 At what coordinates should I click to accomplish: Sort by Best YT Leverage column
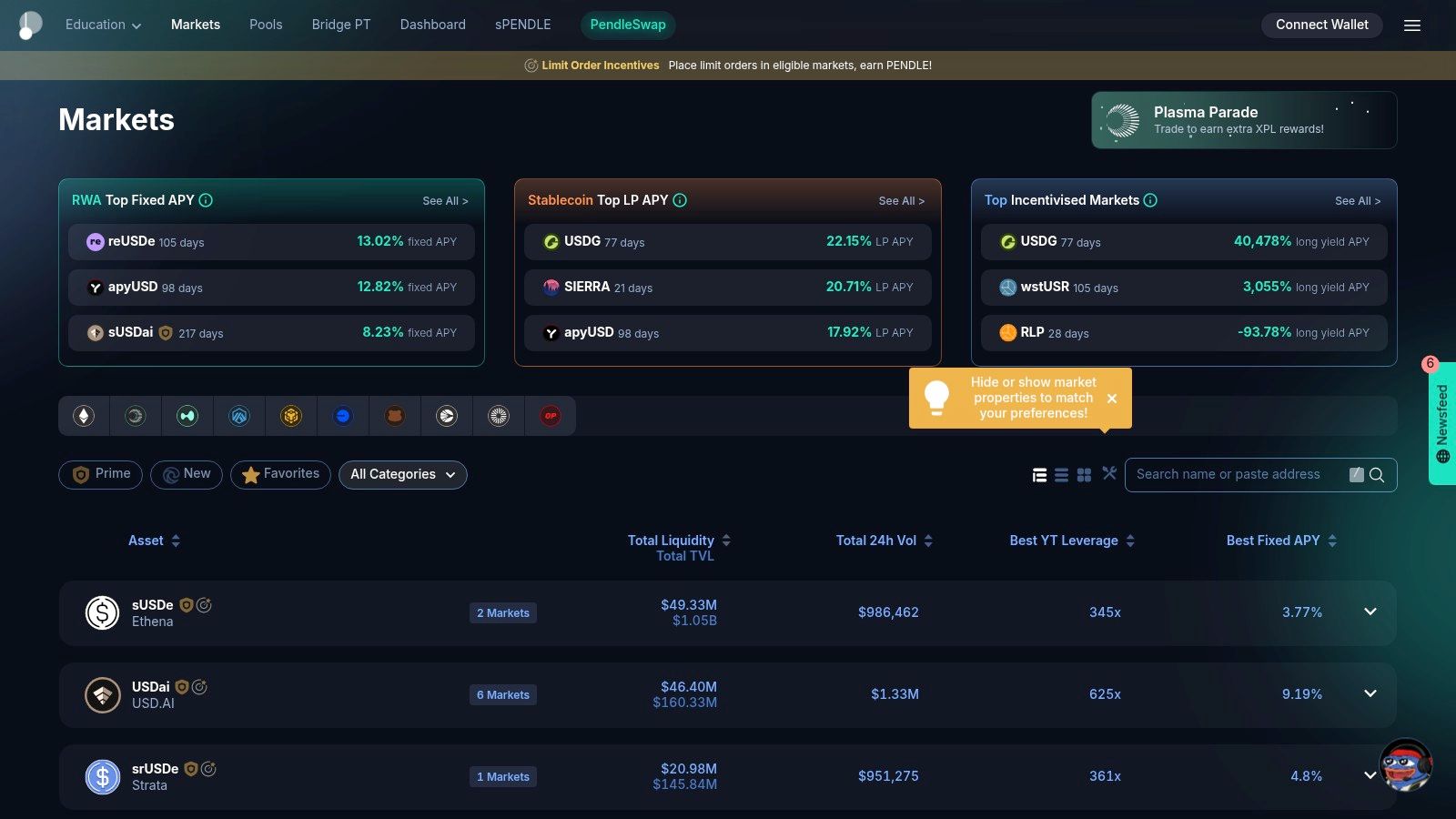click(1072, 541)
